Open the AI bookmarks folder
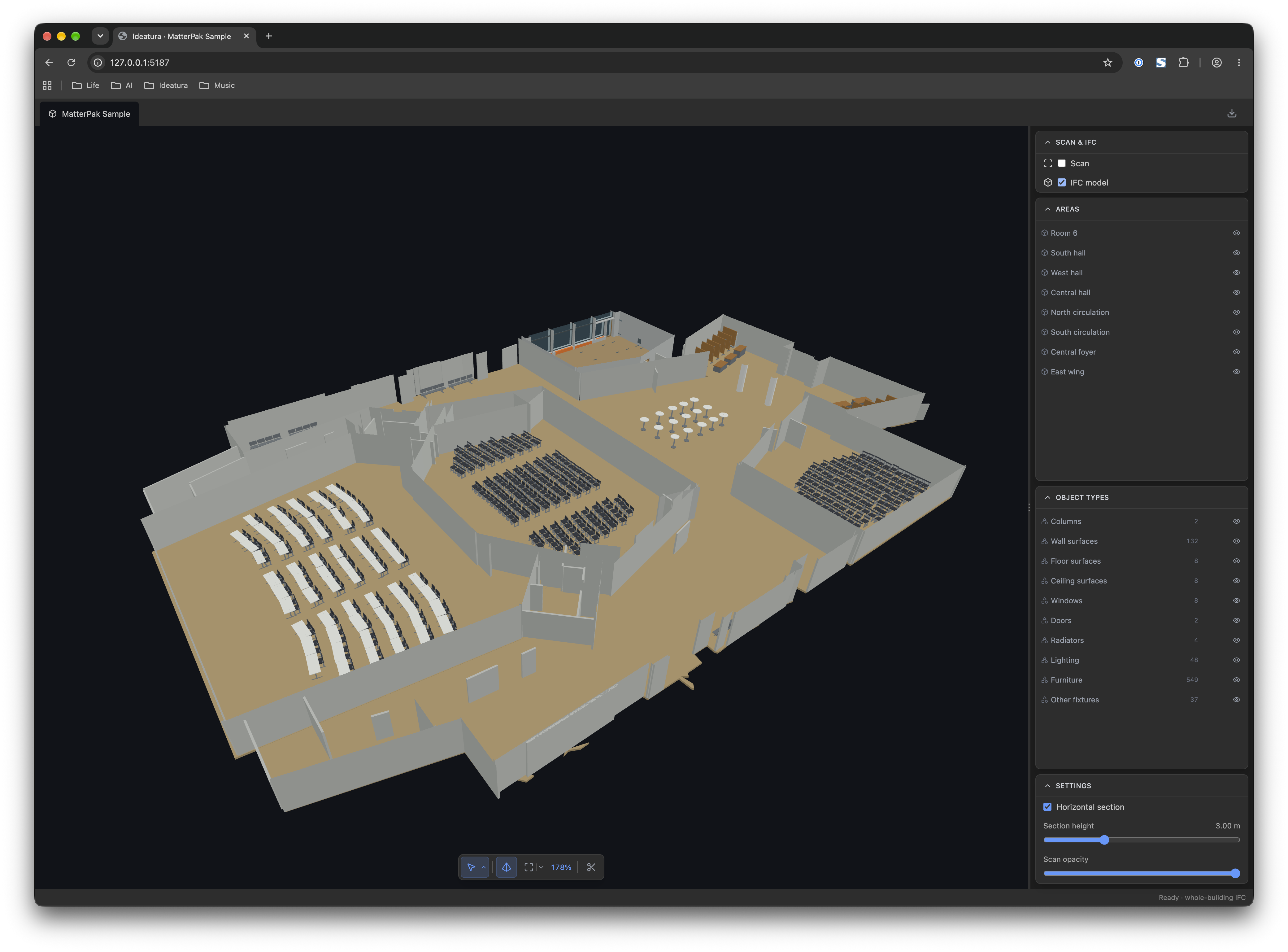This screenshot has width=1288, height=952. click(122, 85)
